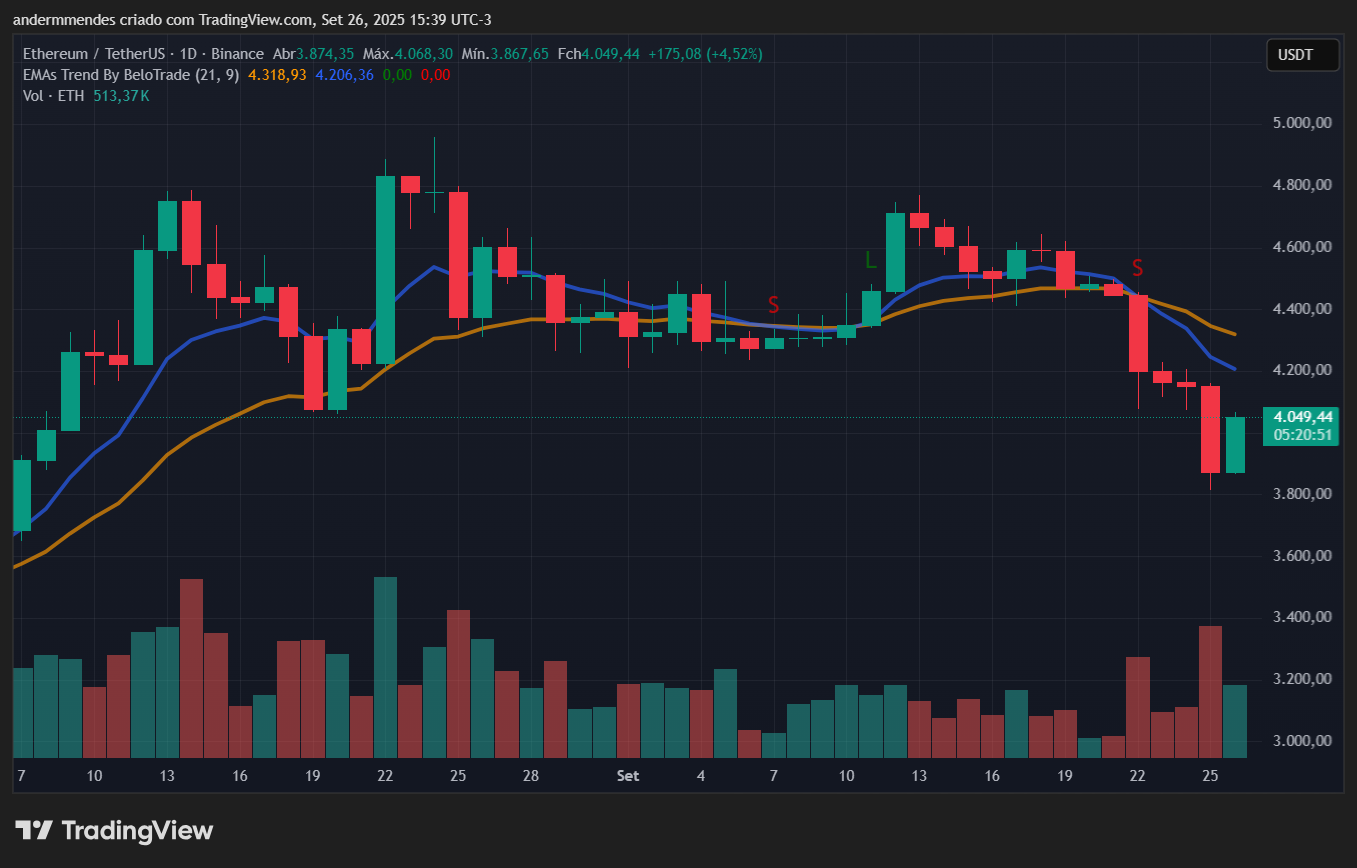
Task: Click the TradingView logo icon
Action: pos(33,830)
